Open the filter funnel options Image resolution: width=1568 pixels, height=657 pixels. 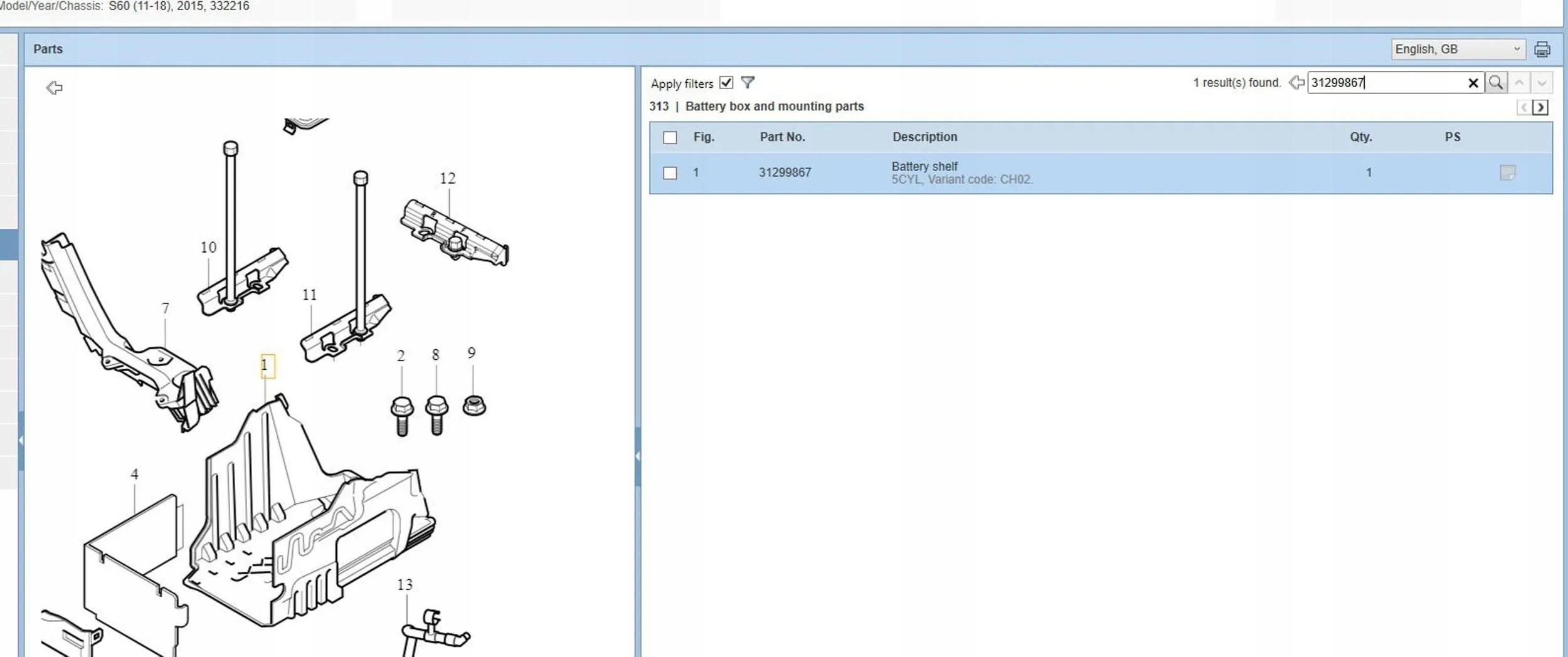click(x=748, y=82)
